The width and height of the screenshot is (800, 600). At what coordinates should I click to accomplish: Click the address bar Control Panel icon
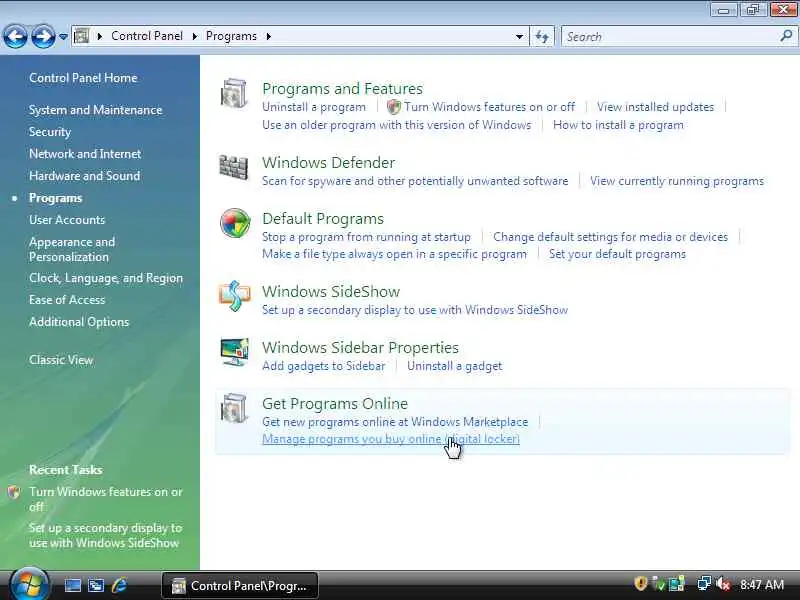[x=82, y=36]
